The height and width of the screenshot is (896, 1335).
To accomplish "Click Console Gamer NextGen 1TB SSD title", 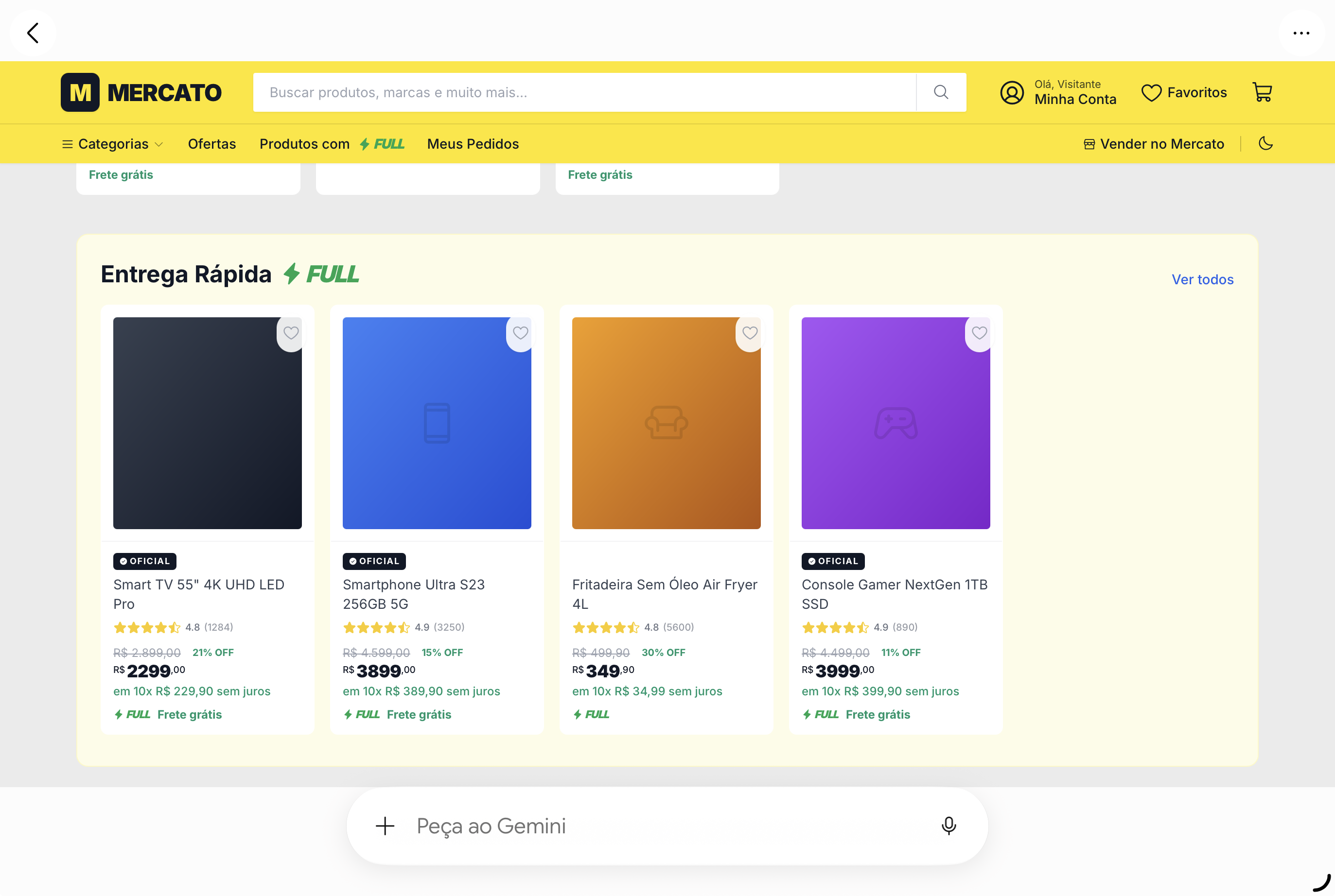I will [x=894, y=594].
